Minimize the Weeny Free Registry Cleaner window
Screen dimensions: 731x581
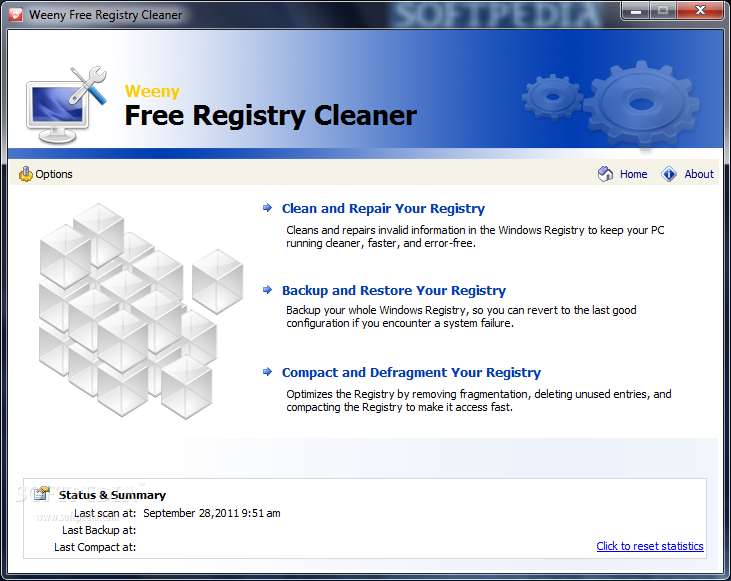pos(636,11)
